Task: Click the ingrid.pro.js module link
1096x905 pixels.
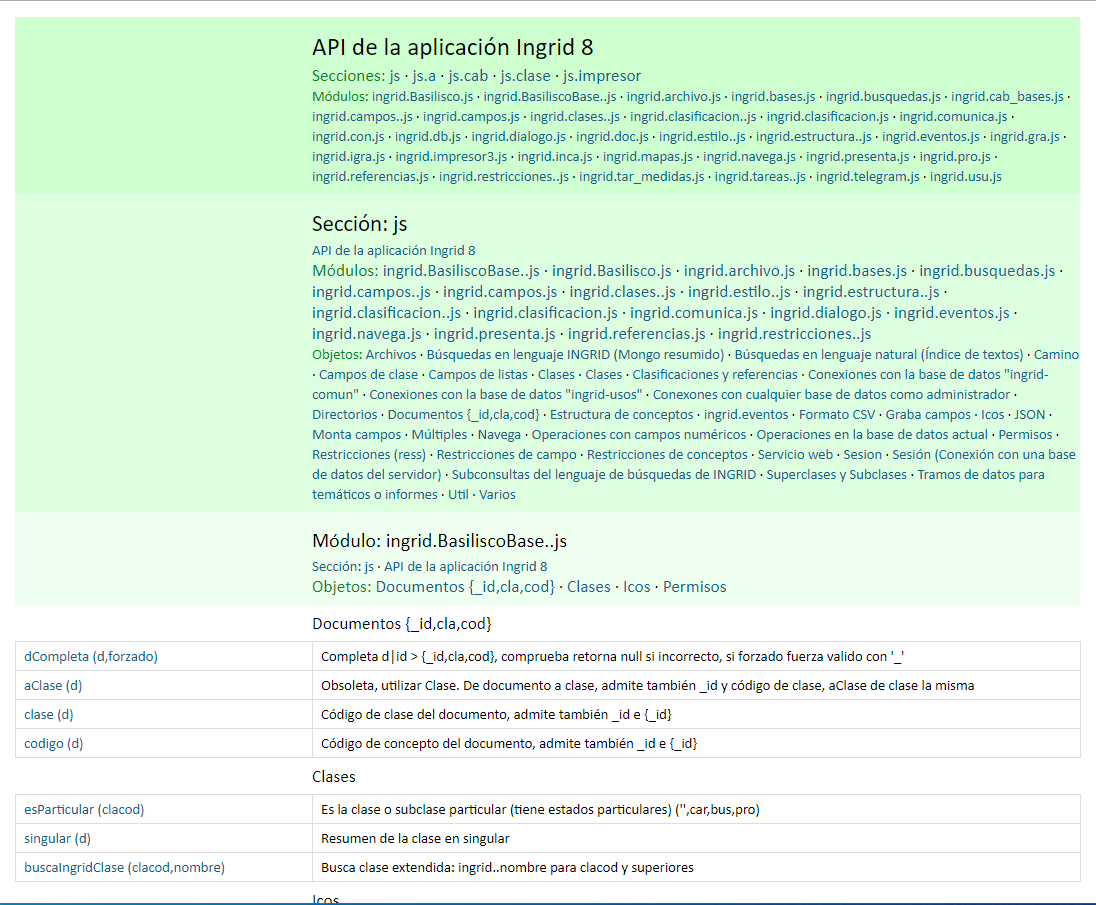Action: click(955, 157)
